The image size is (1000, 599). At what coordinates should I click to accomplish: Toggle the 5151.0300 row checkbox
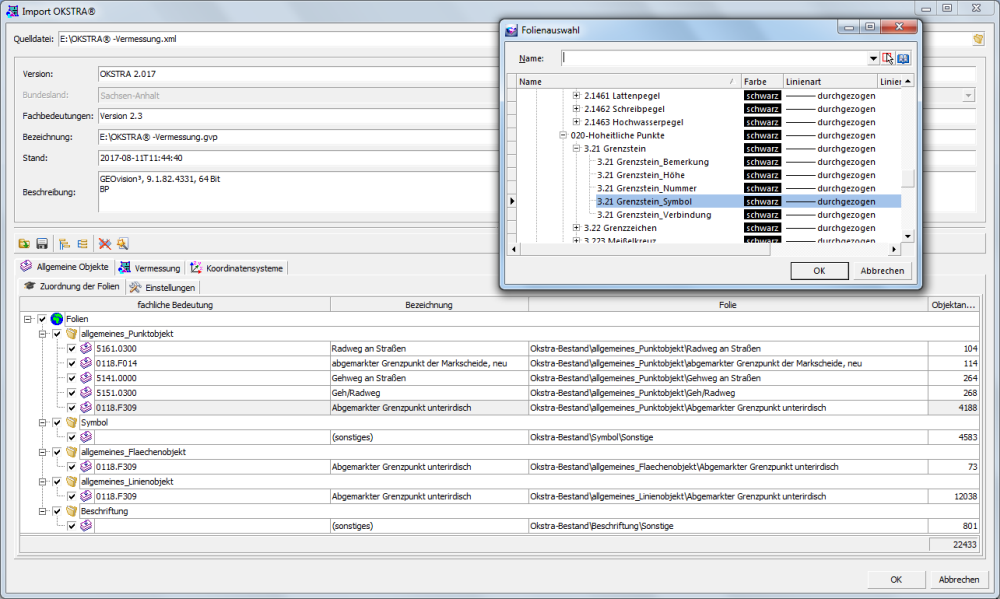(x=71, y=393)
